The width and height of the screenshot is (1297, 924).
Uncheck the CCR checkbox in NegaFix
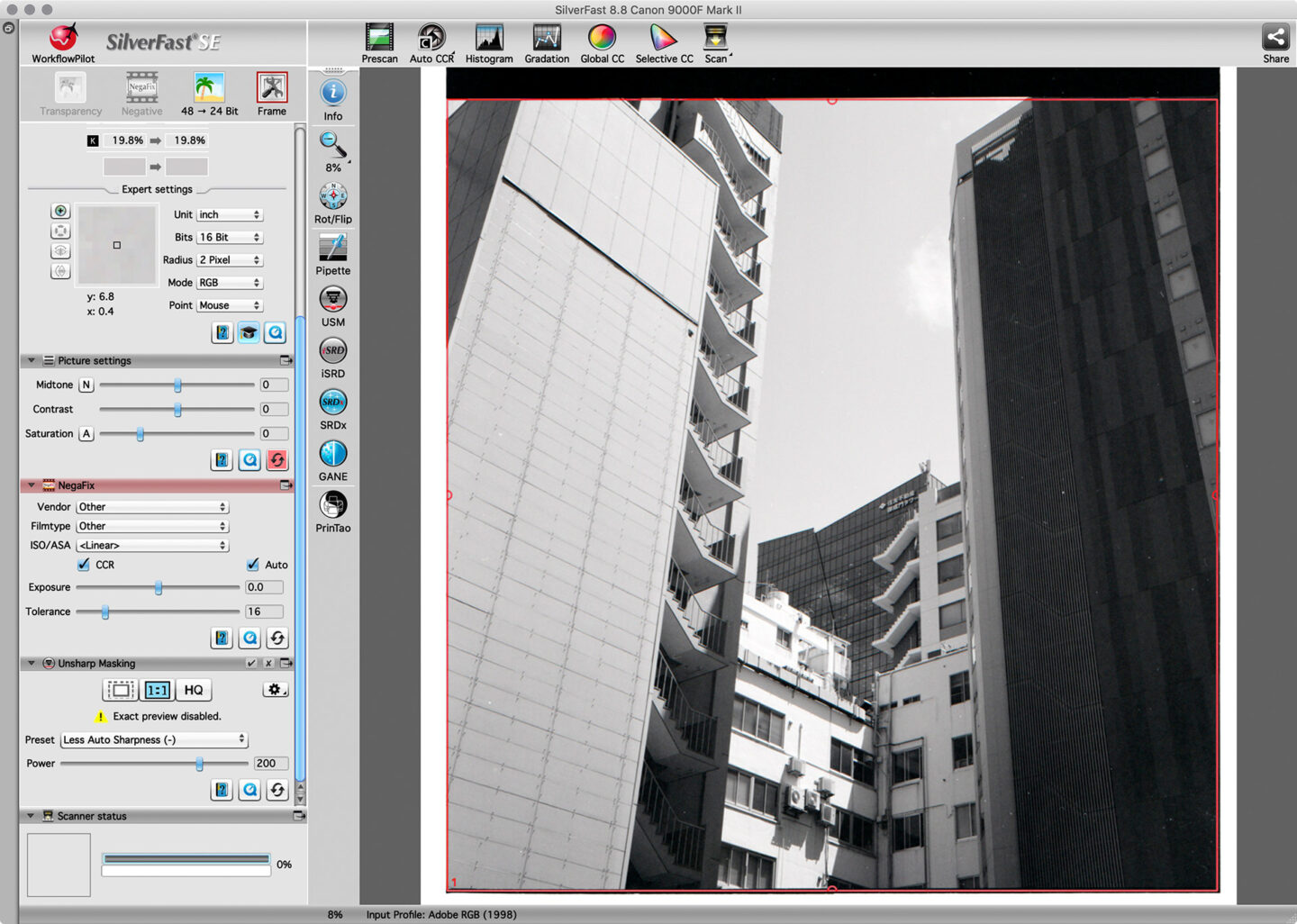(84, 565)
